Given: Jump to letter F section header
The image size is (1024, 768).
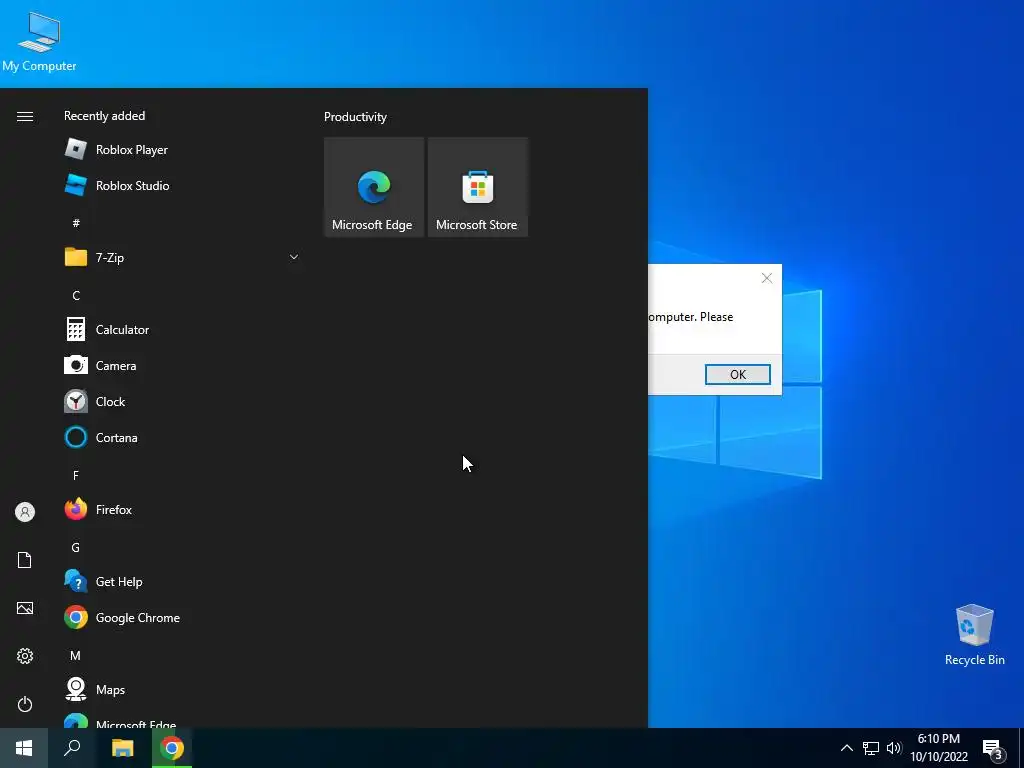Looking at the screenshot, I should click(x=76, y=475).
